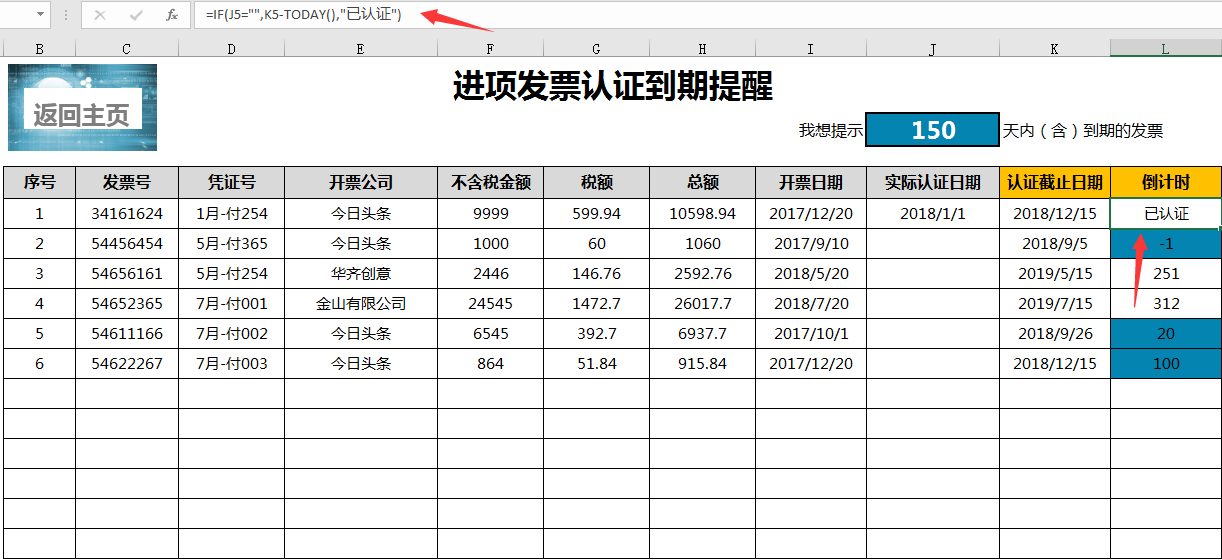Select the 24545 pre-tax amount cell
The image size is (1222, 560).
click(491, 303)
